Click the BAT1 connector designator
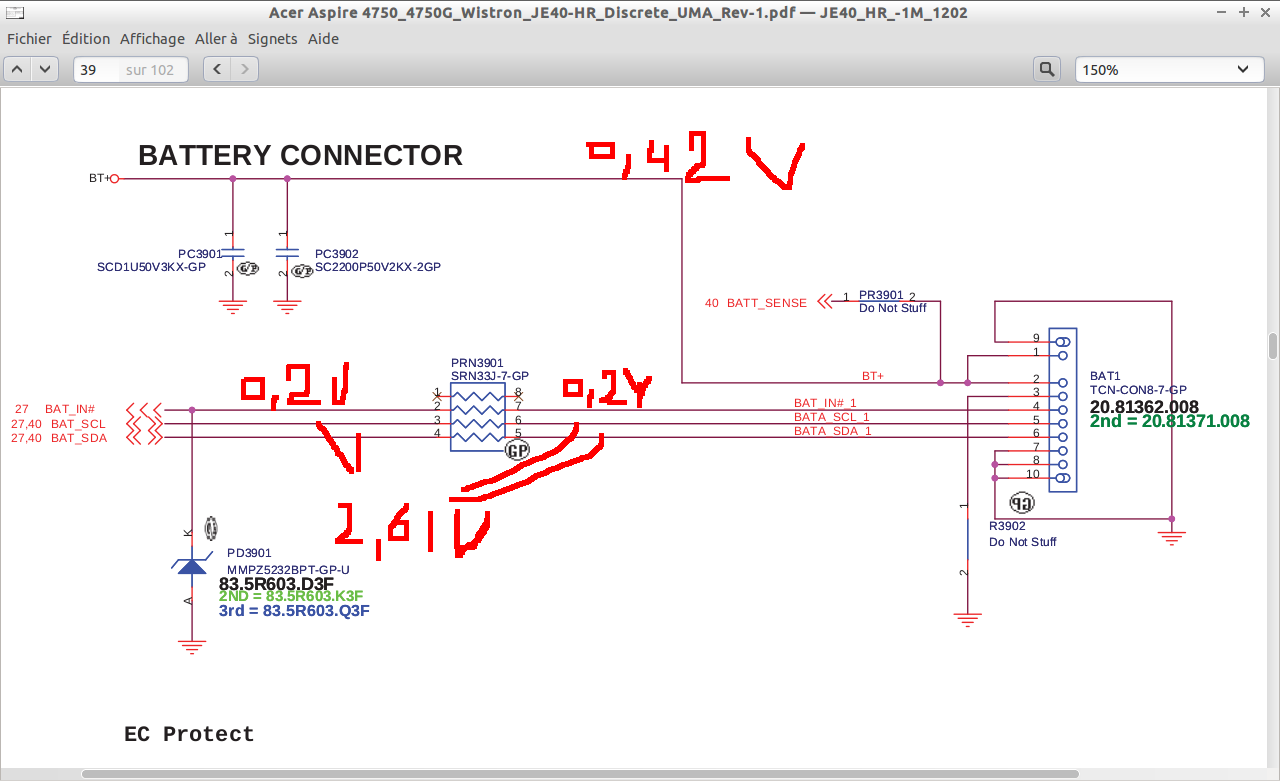Screen dimensions: 1280x781 1105,376
